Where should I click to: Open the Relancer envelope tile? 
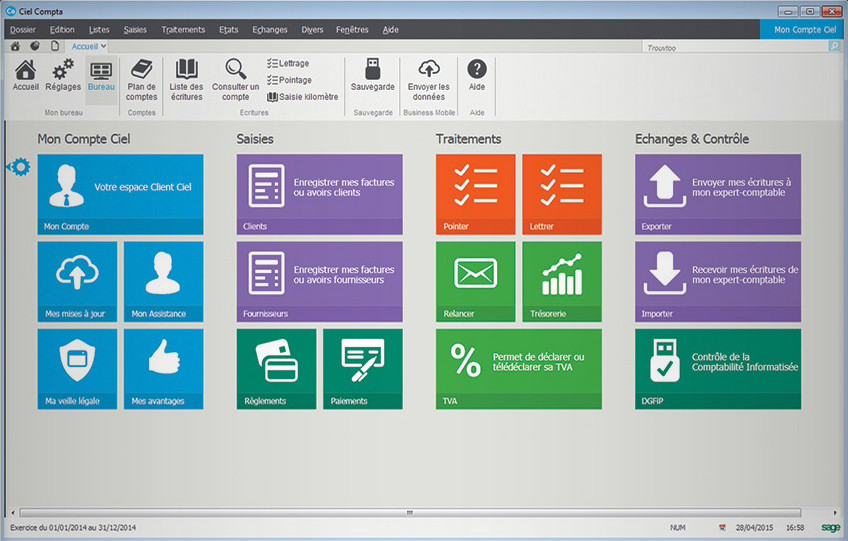click(x=475, y=281)
